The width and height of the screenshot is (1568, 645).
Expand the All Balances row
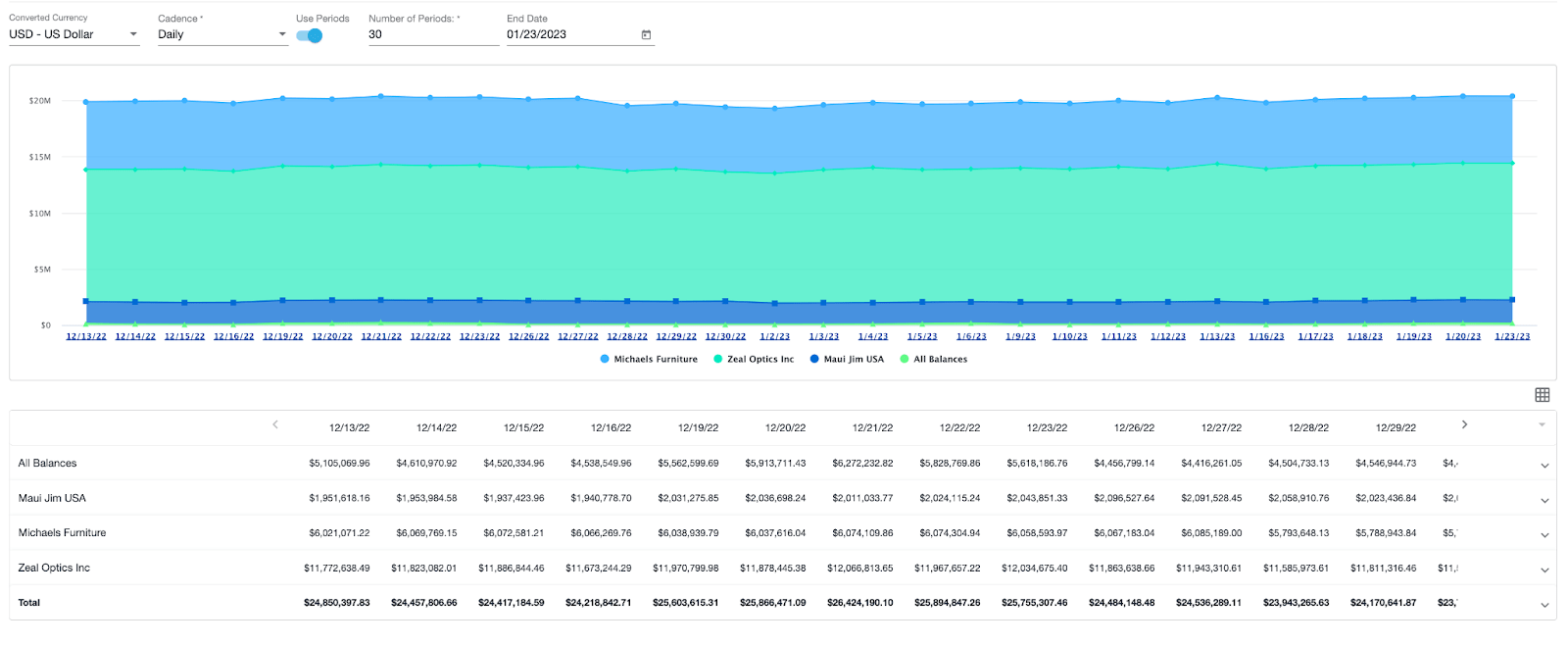point(1544,466)
